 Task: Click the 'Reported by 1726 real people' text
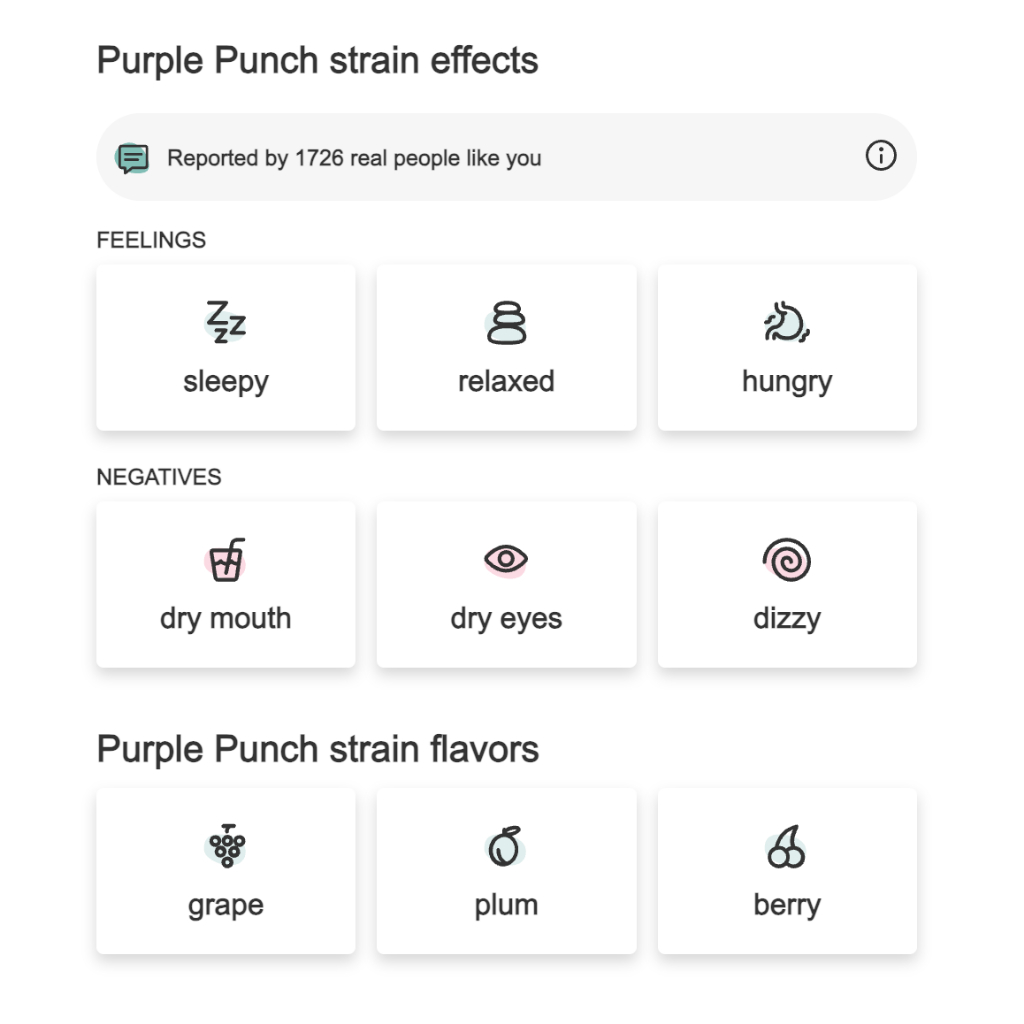pos(354,158)
